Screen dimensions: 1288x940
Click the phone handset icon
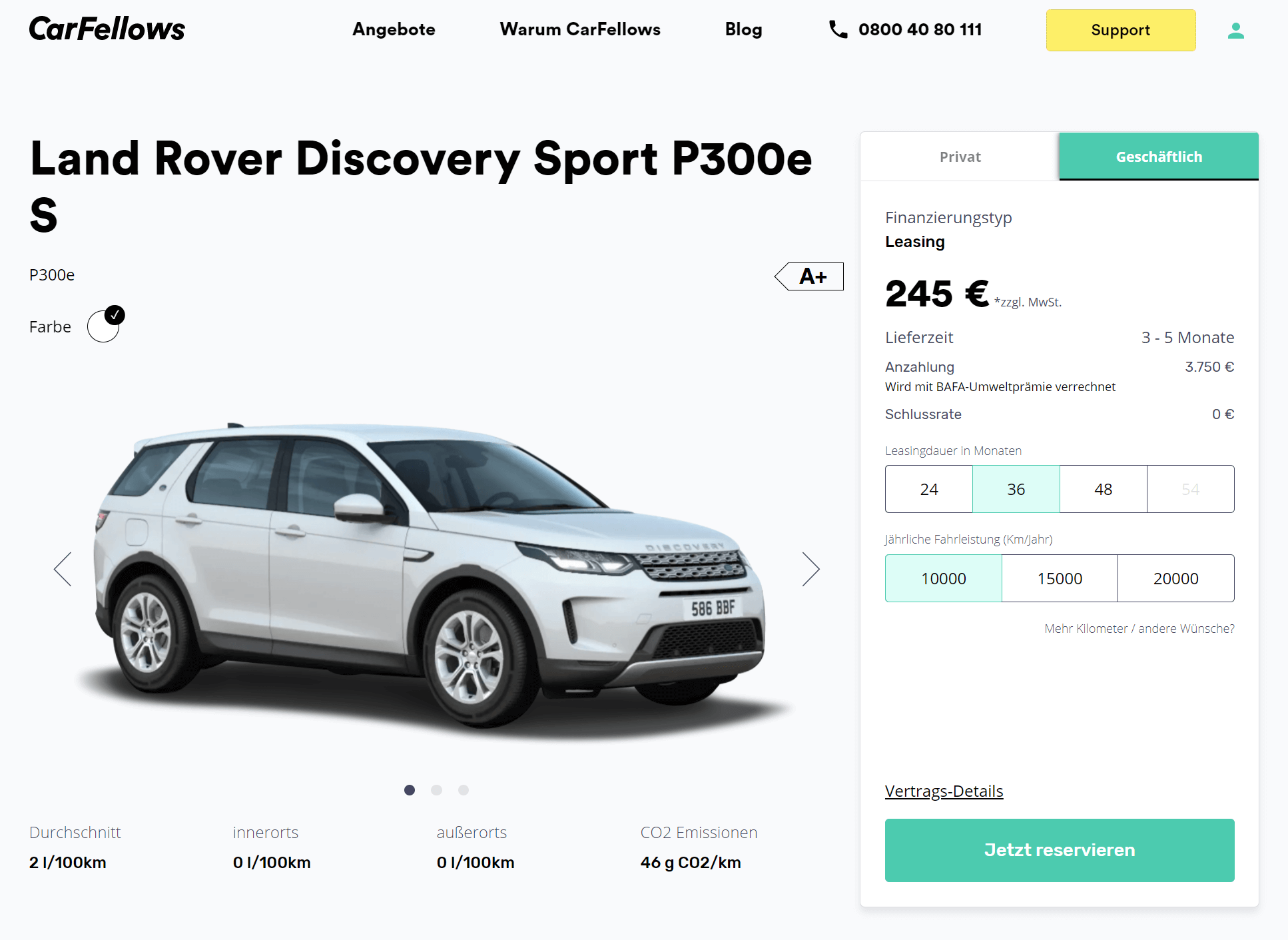(x=838, y=29)
